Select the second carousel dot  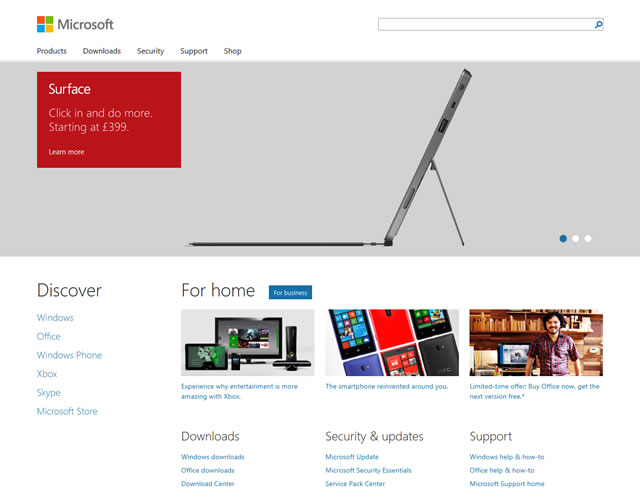576,238
